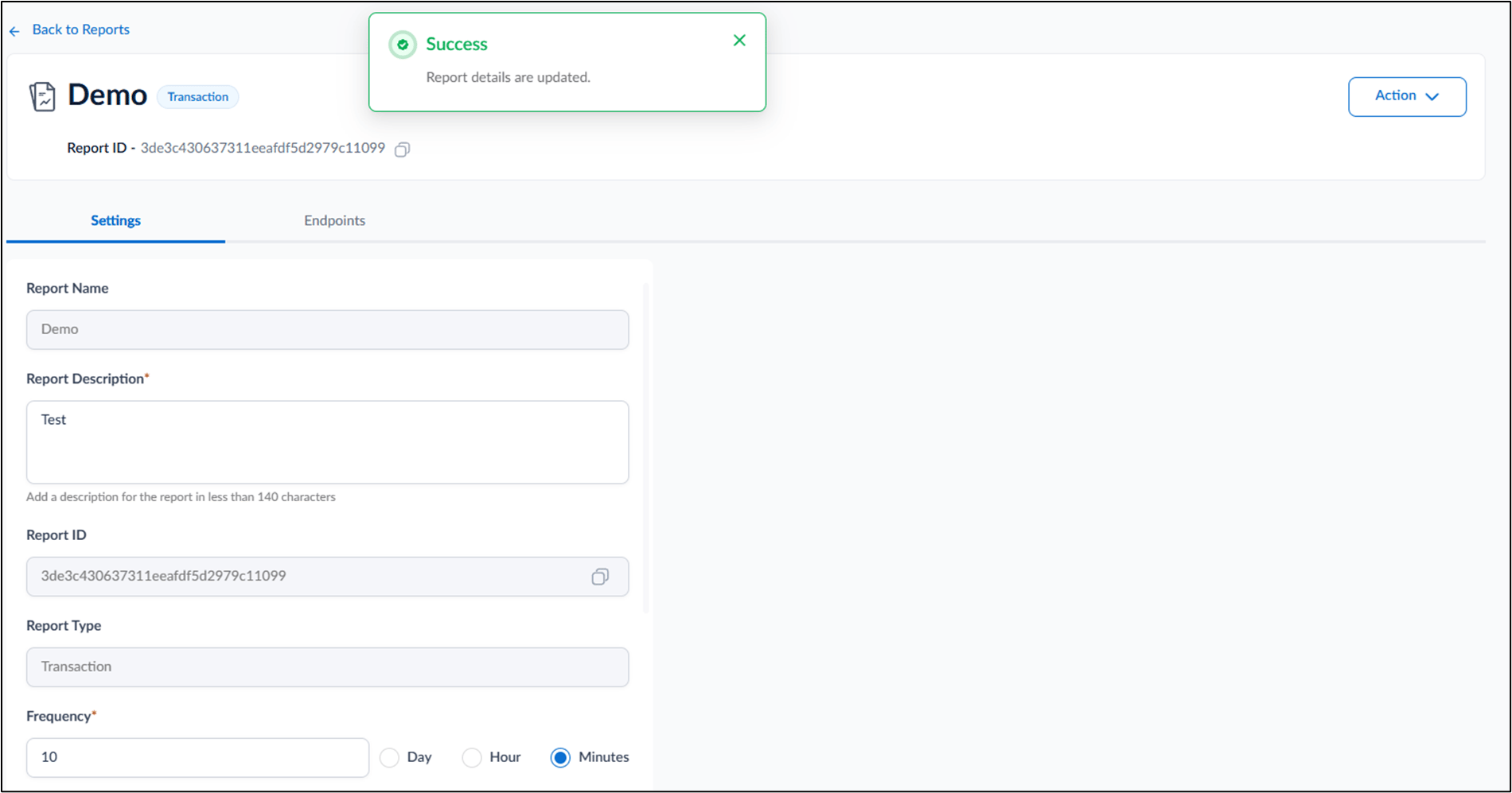Screen dimensions: 1512x793
Task: Click the Report Type field
Action: (327, 667)
